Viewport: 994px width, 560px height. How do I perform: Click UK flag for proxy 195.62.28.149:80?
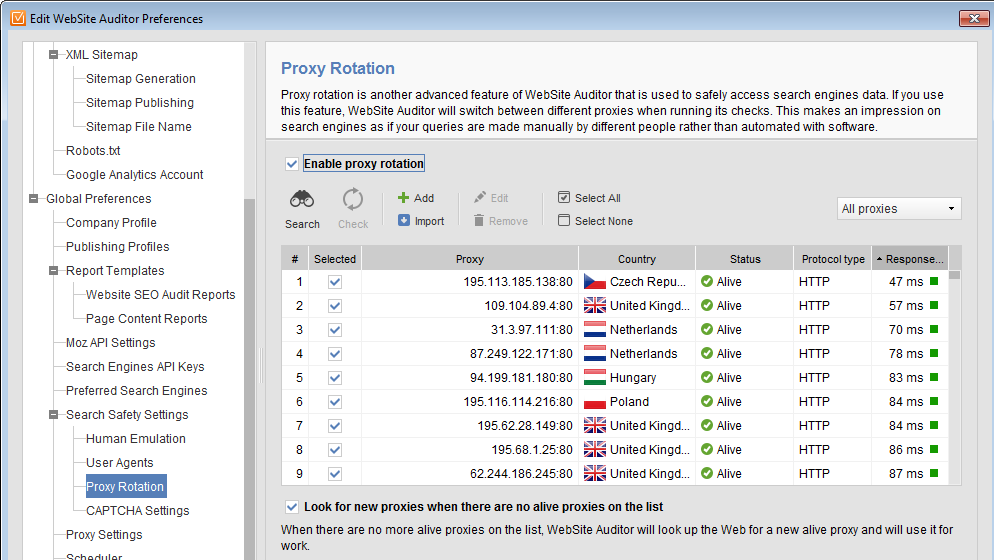[x=595, y=426]
